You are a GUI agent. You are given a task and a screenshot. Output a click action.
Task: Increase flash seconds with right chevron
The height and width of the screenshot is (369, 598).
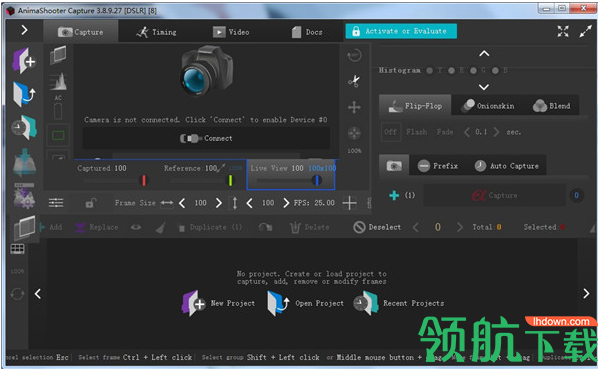496,132
